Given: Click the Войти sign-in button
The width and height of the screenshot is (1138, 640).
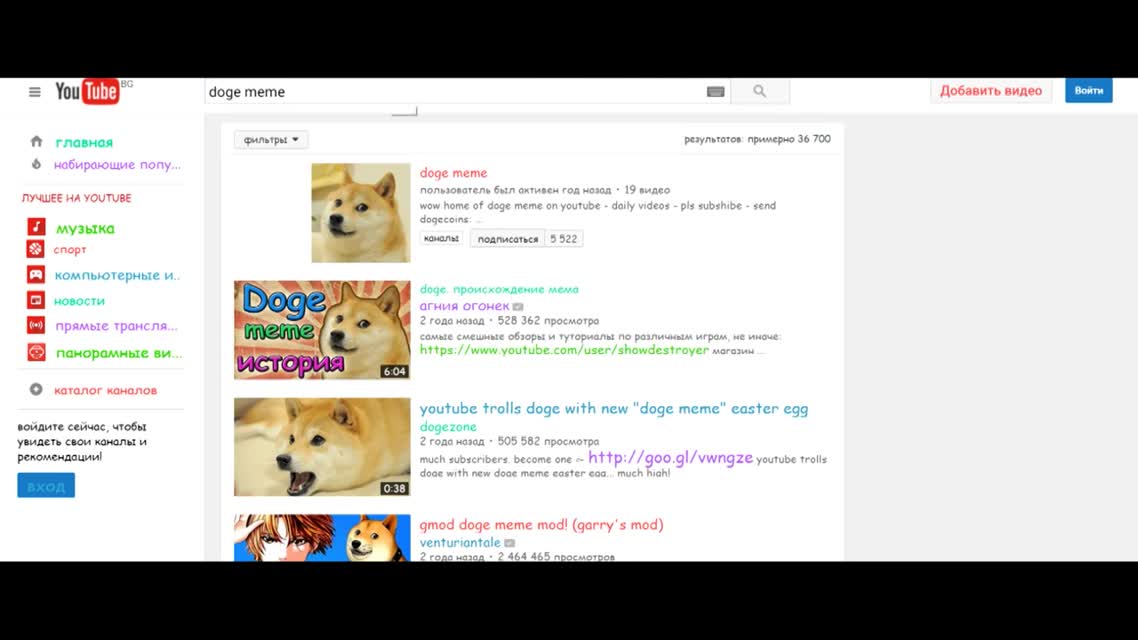Looking at the screenshot, I should coord(1089,91).
